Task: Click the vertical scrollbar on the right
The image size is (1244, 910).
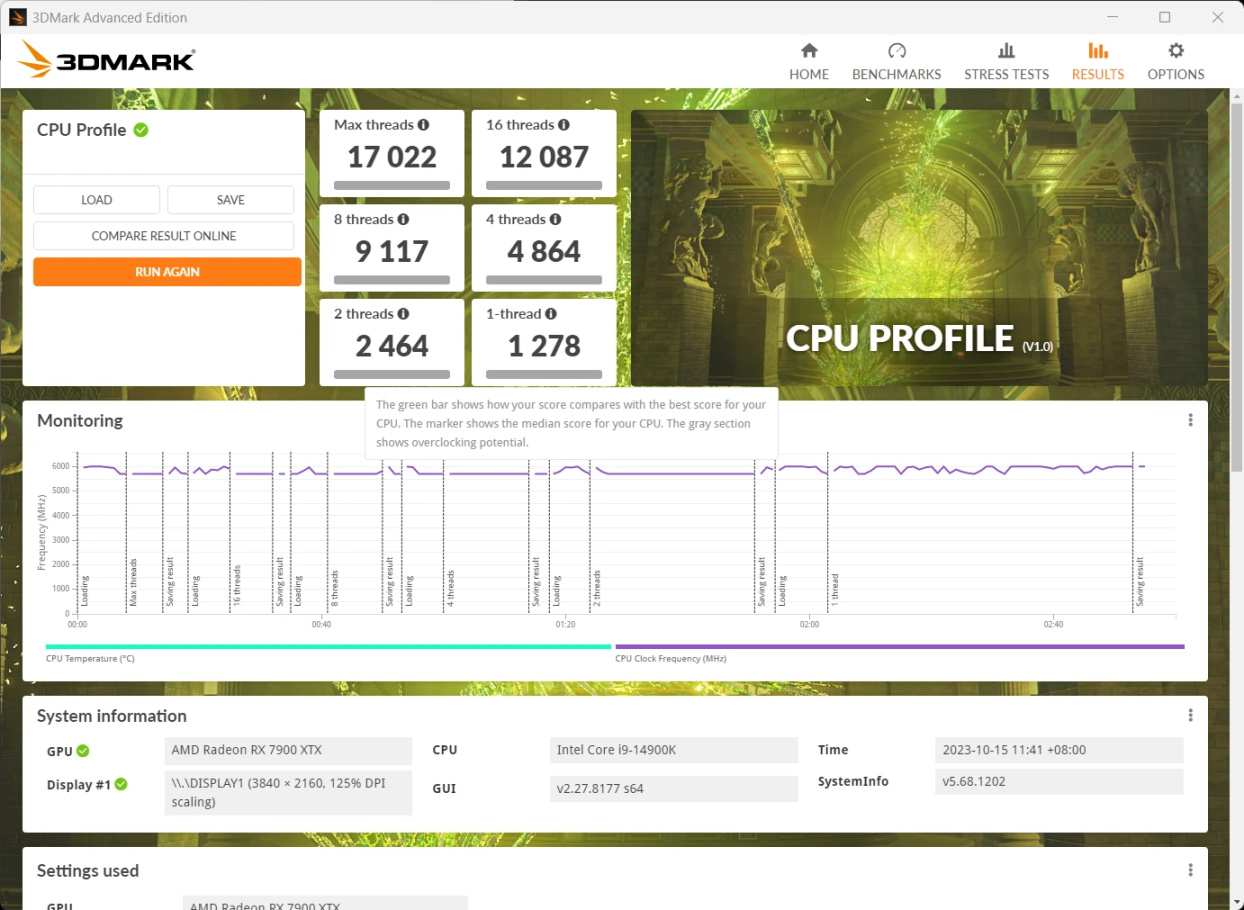Action: pyautogui.click(x=1237, y=285)
